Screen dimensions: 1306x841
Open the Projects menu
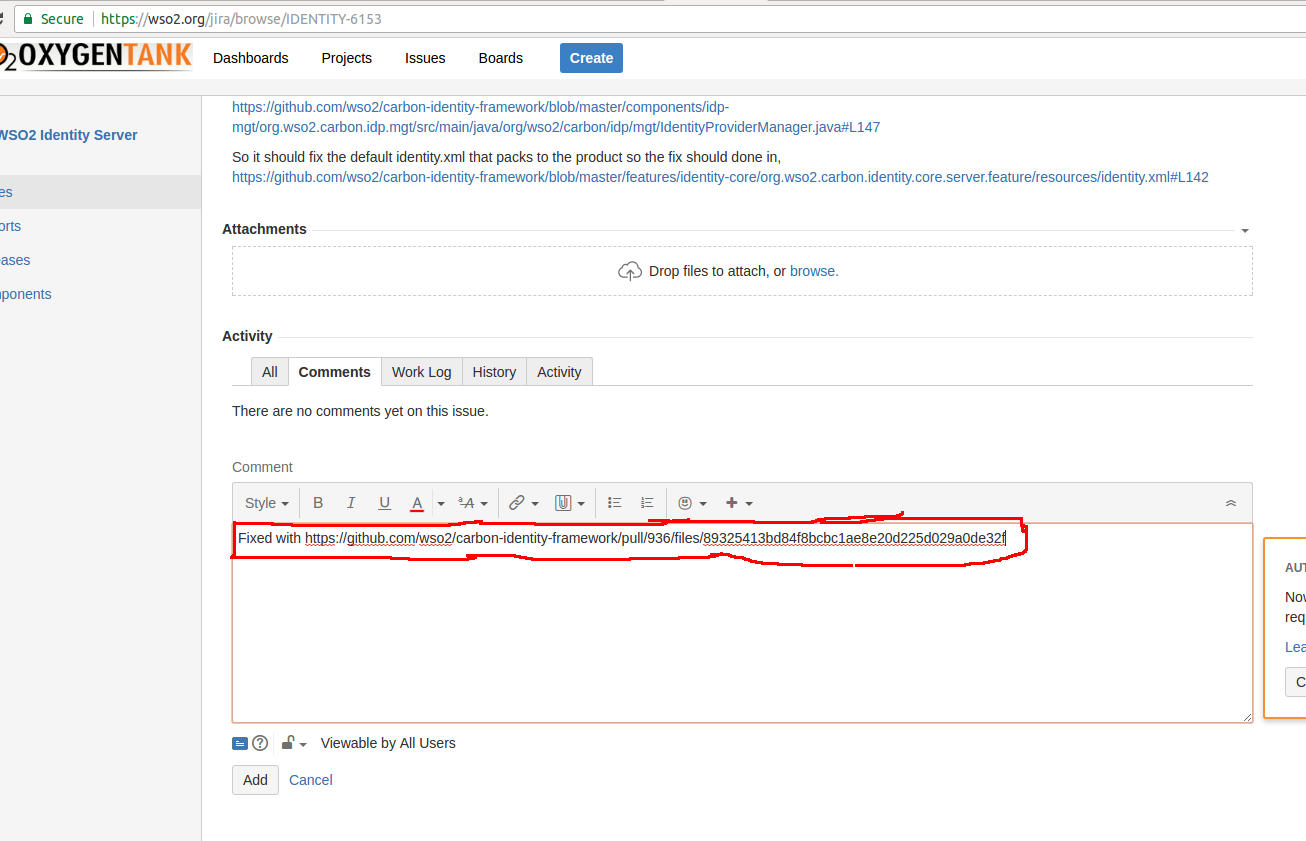click(x=347, y=58)
